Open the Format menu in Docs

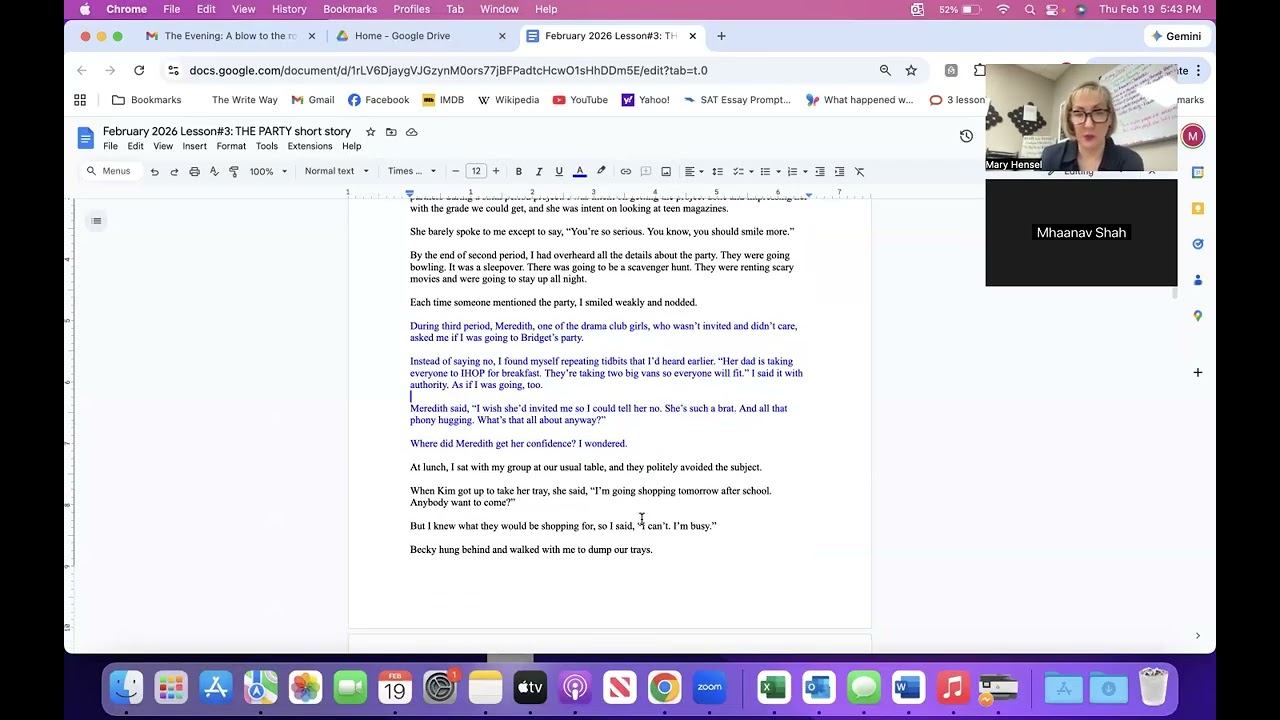[231, 146]
